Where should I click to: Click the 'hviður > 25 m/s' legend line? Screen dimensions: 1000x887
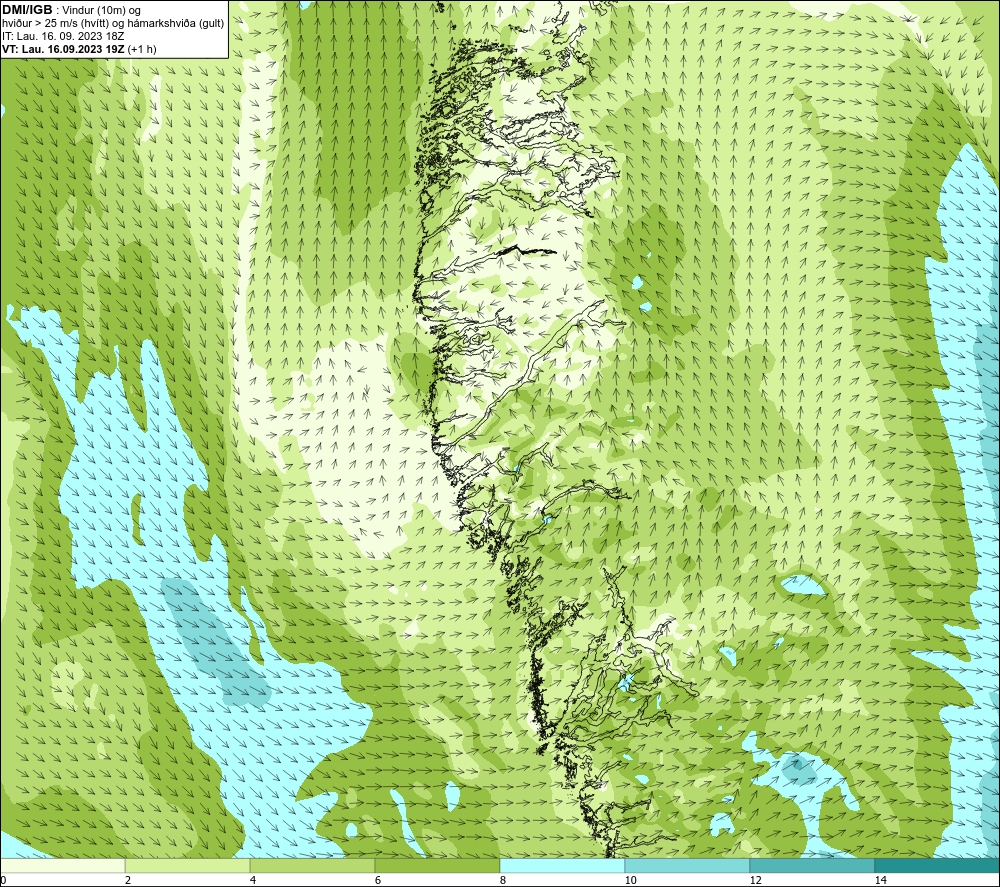pyautogui.click(x=113, y=23)
